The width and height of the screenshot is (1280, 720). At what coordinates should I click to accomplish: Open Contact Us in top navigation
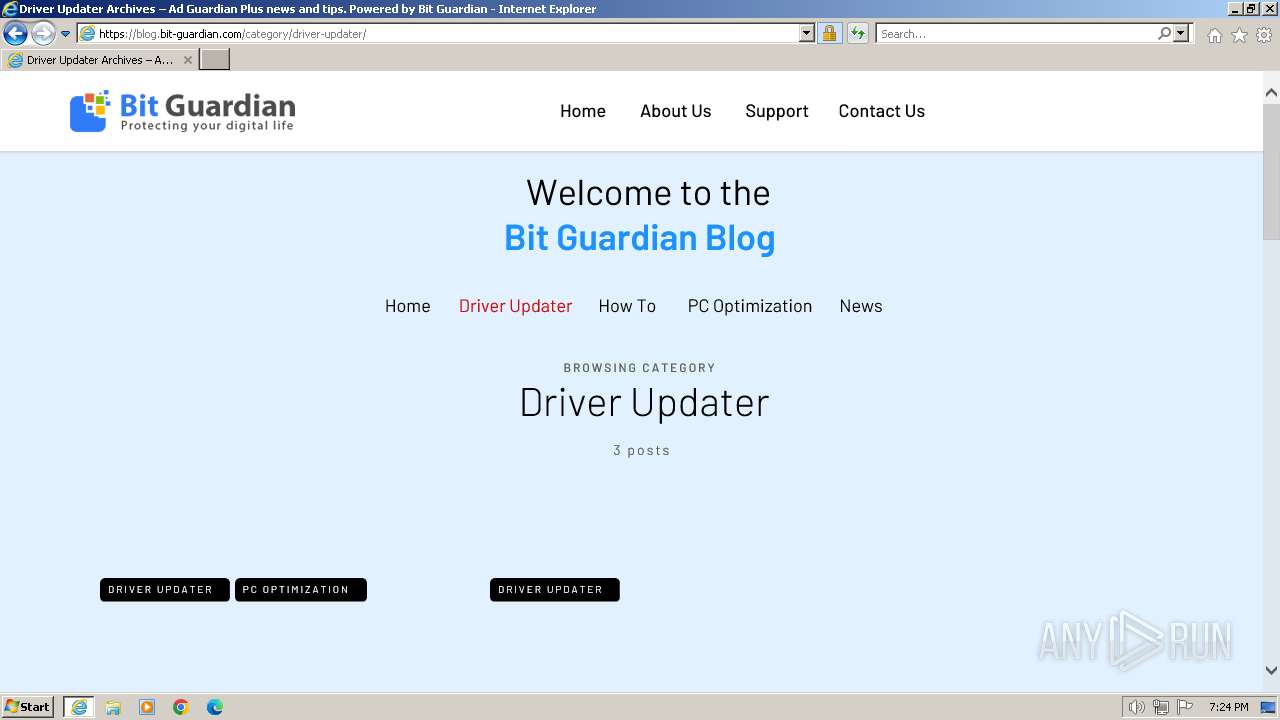point(882,111)
